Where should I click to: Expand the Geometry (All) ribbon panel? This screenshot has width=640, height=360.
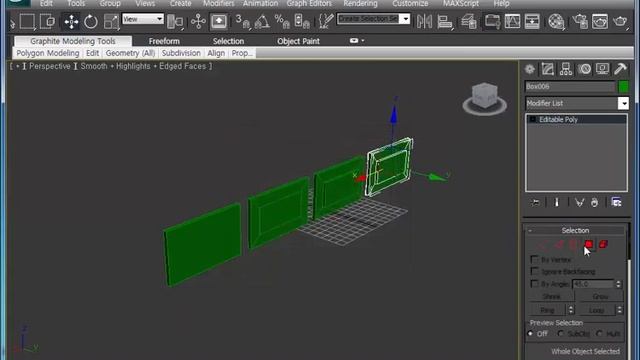130,53
